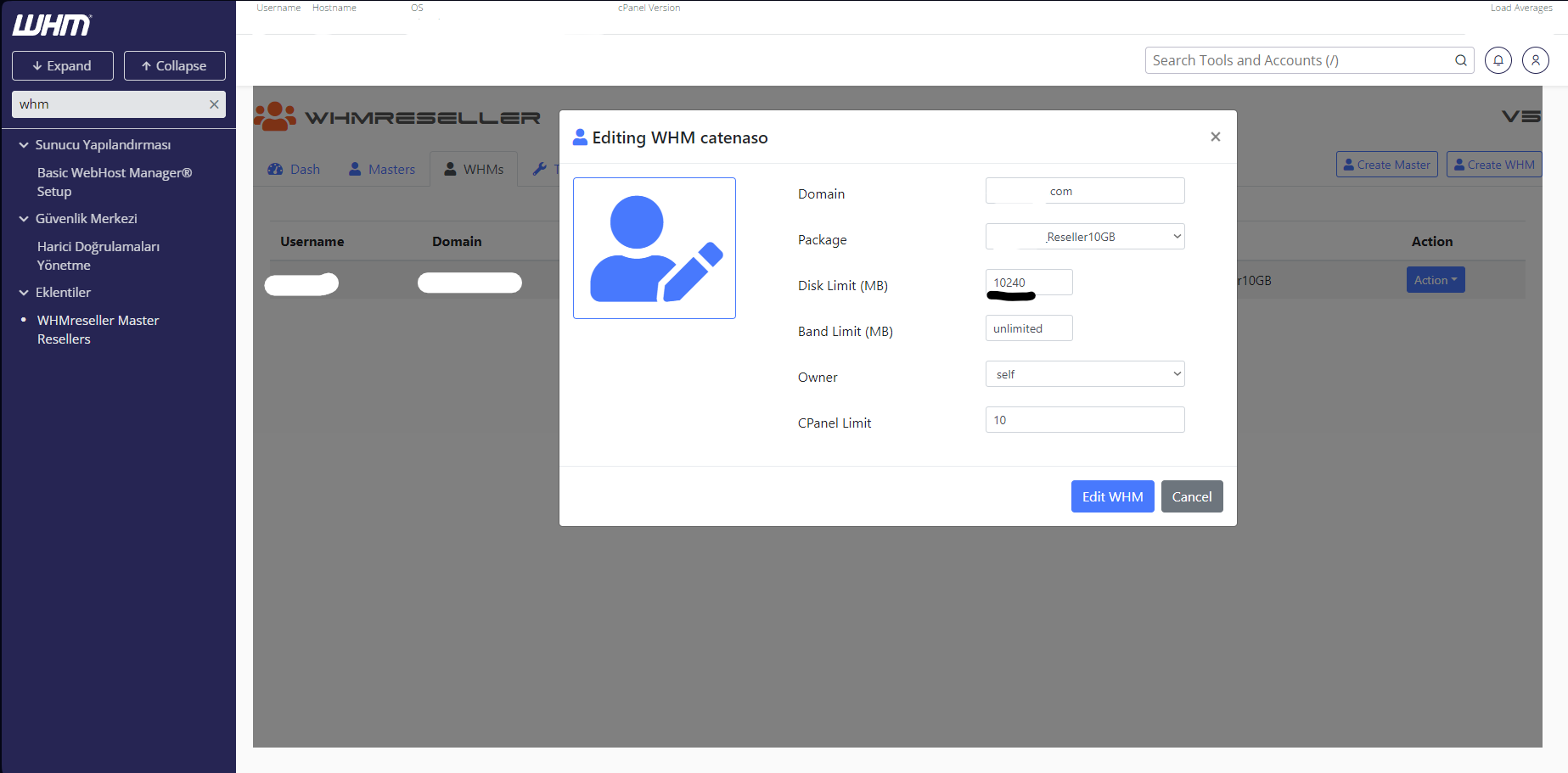Switch to the Masters tab
Viewport: 1568px width, 773px height.
(382, 169)
